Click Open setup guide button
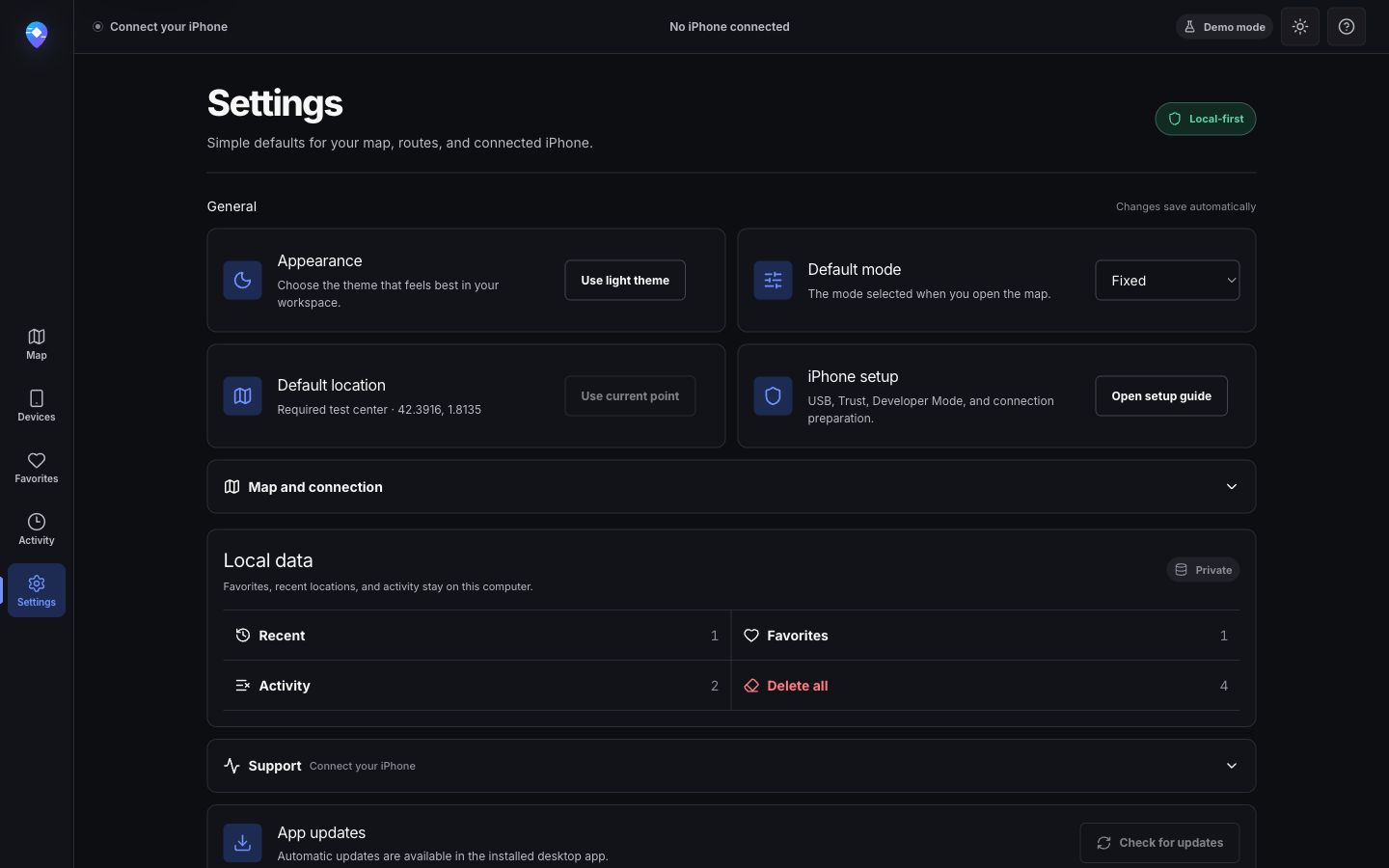The height and width of the screenshot is (868, 1389). [x=1161, y=396]
